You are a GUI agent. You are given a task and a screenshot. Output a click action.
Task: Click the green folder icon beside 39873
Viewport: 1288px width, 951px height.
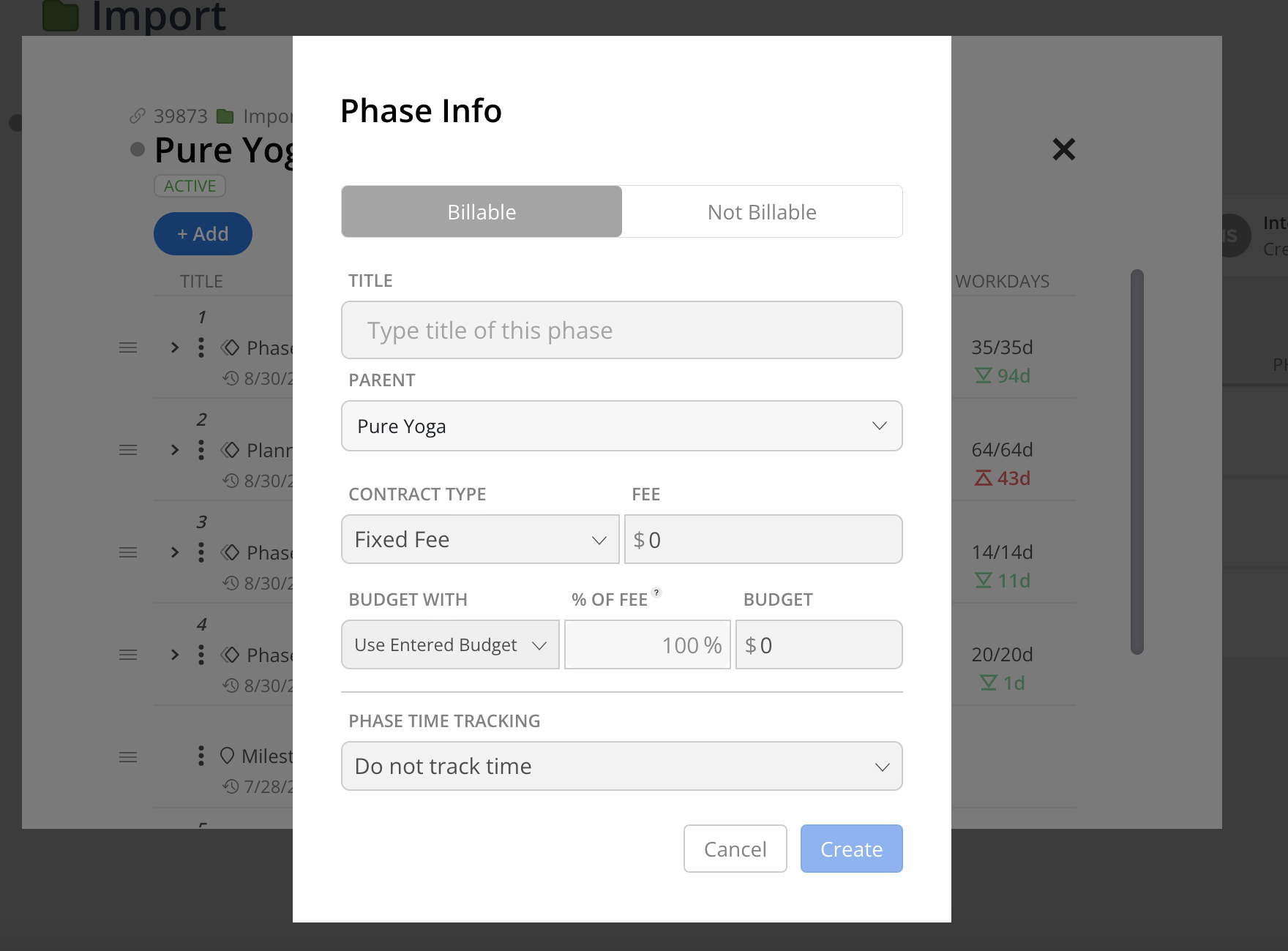[225, 116]
